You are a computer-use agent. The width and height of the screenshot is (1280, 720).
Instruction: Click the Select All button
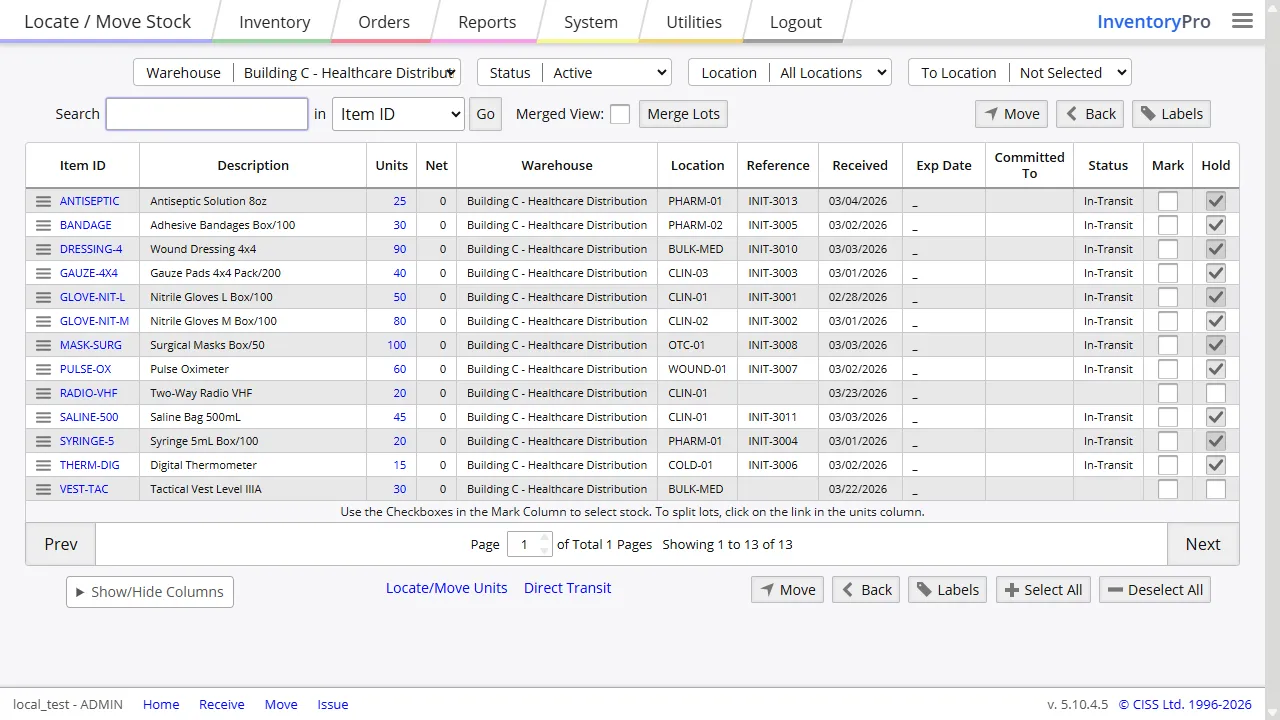click(1043, 590)
